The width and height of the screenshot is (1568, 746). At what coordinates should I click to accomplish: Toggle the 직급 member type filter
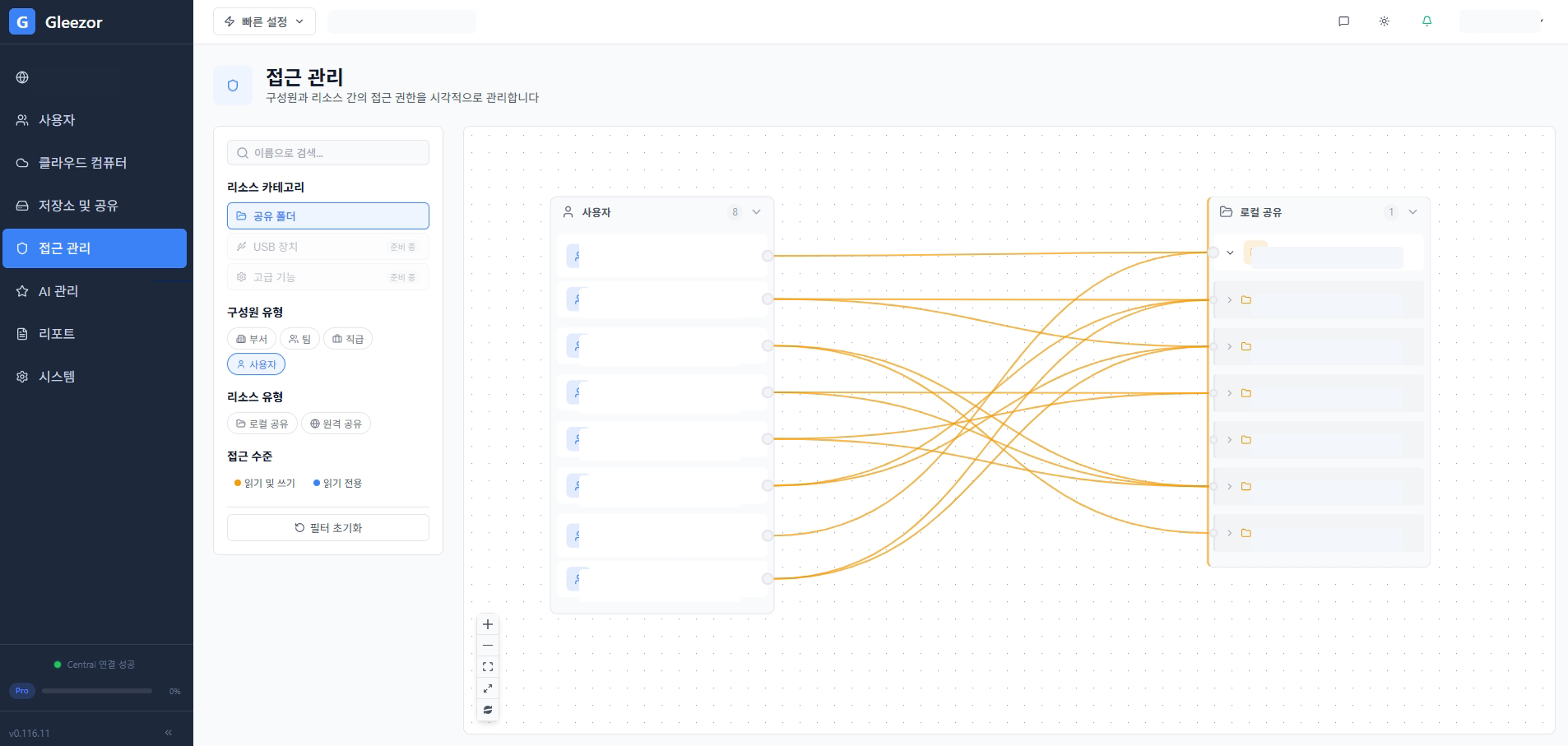[x=348, y=339]
